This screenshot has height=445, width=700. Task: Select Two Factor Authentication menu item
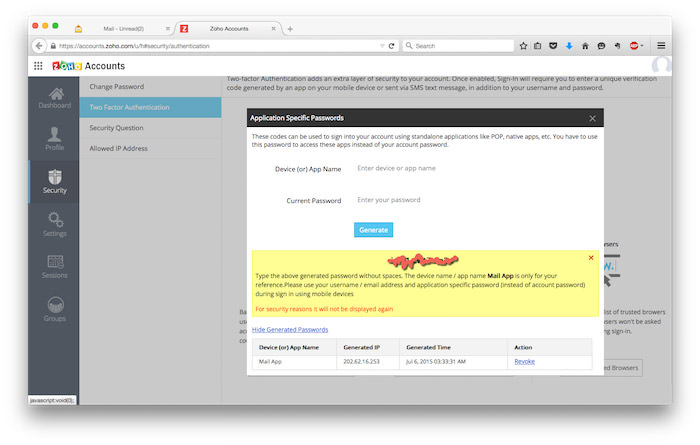pos(150,107)
